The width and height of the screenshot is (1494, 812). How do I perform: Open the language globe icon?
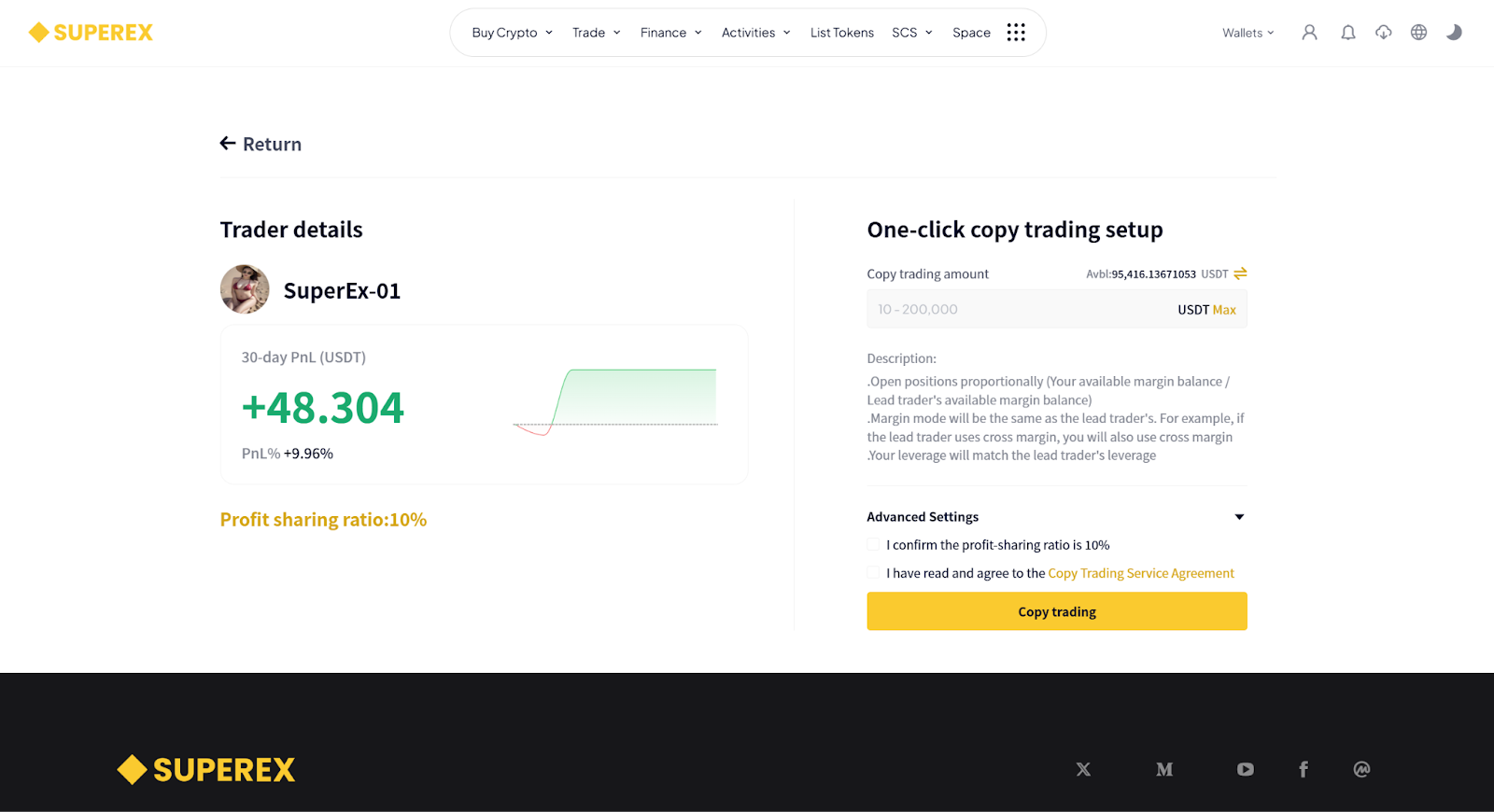tap(1418, 33)
